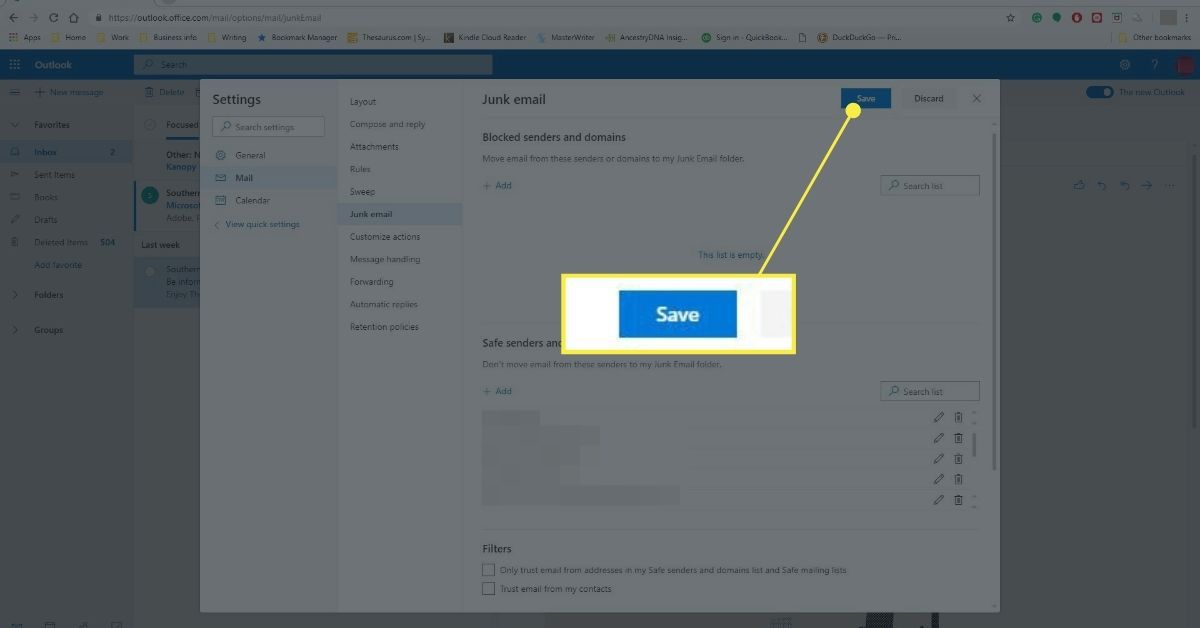The width and height of the screenshot is (1200, 628).
Task: Edit the bottommost safe sender entry
Action: tap(939, 499)
